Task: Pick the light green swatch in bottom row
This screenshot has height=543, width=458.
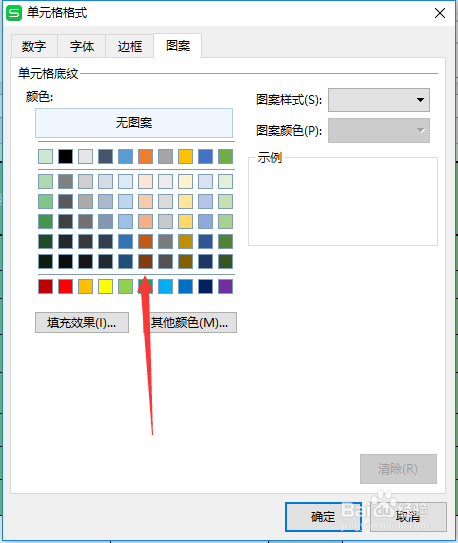Action: click(125, 286)
